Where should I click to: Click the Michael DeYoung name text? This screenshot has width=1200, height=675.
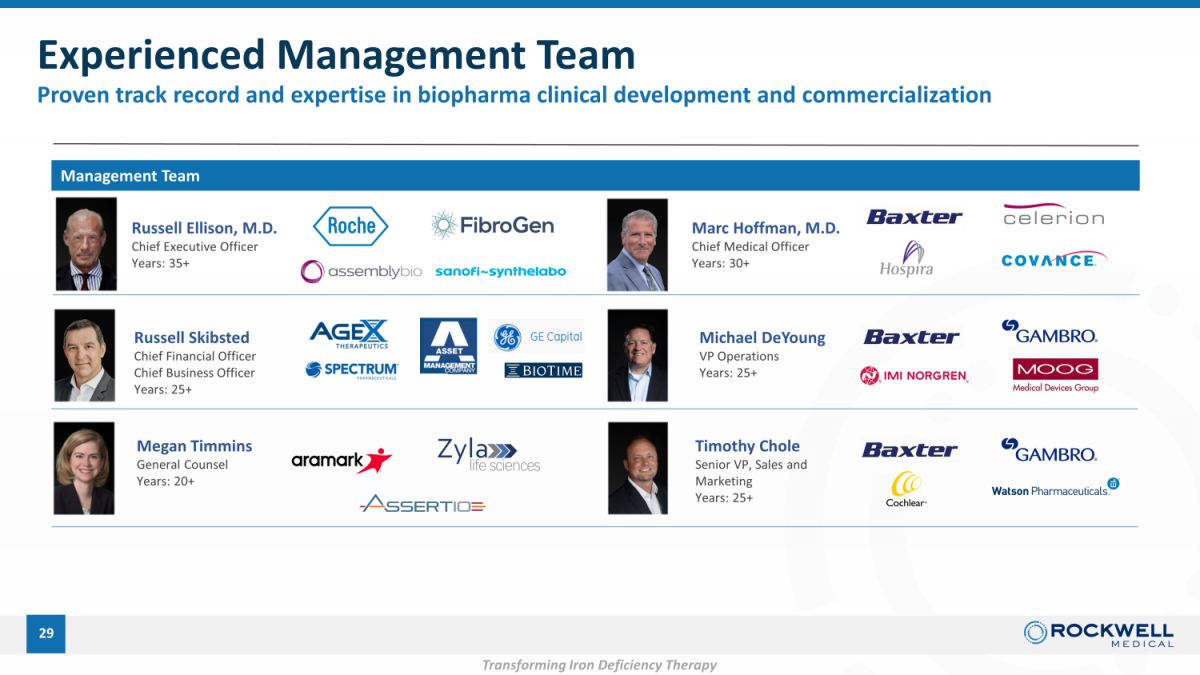coord(762,338)
